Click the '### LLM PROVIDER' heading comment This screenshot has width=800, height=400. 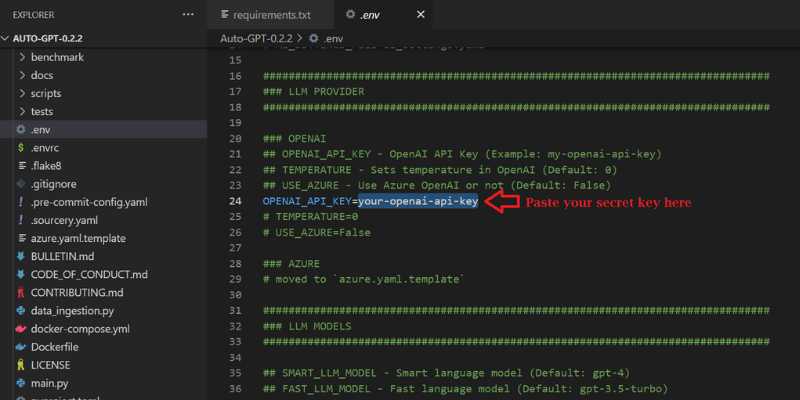(313, 92)
